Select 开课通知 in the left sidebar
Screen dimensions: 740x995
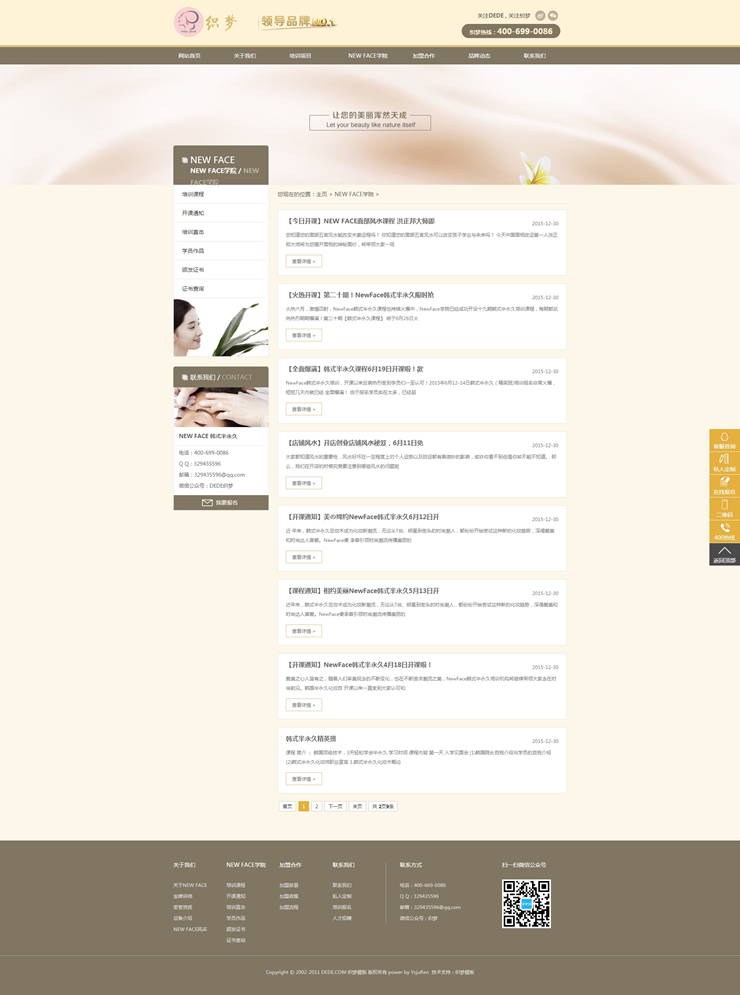(193, 213)
